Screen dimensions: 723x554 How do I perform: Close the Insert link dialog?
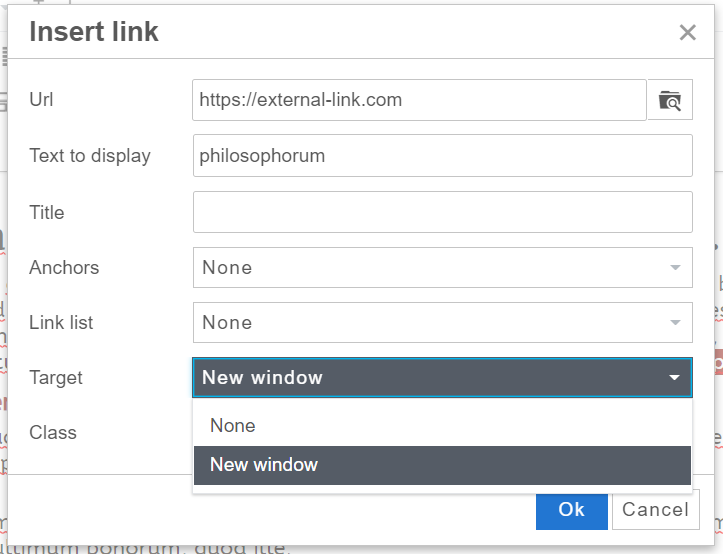687,33
